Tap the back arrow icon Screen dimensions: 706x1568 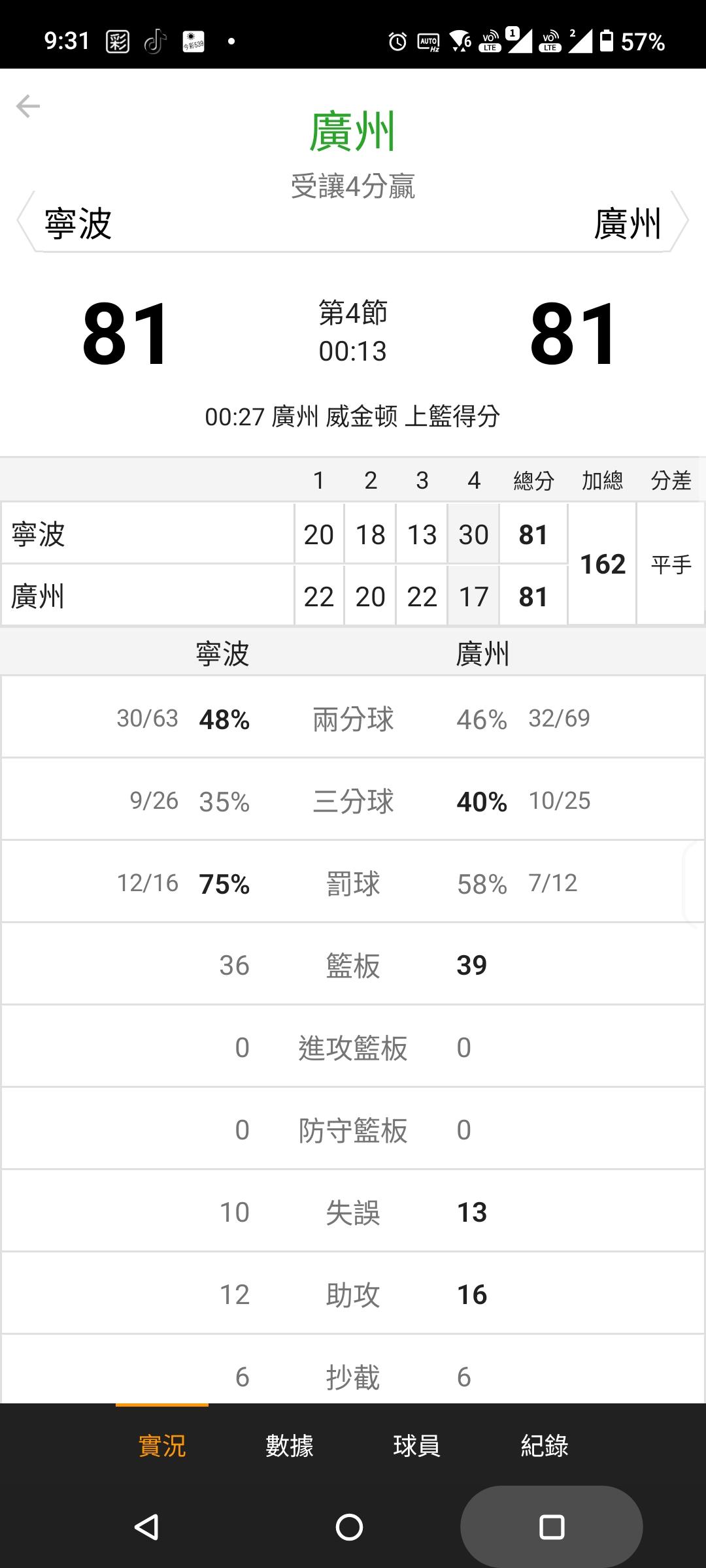pyautogui.click(x=28, y=106)
